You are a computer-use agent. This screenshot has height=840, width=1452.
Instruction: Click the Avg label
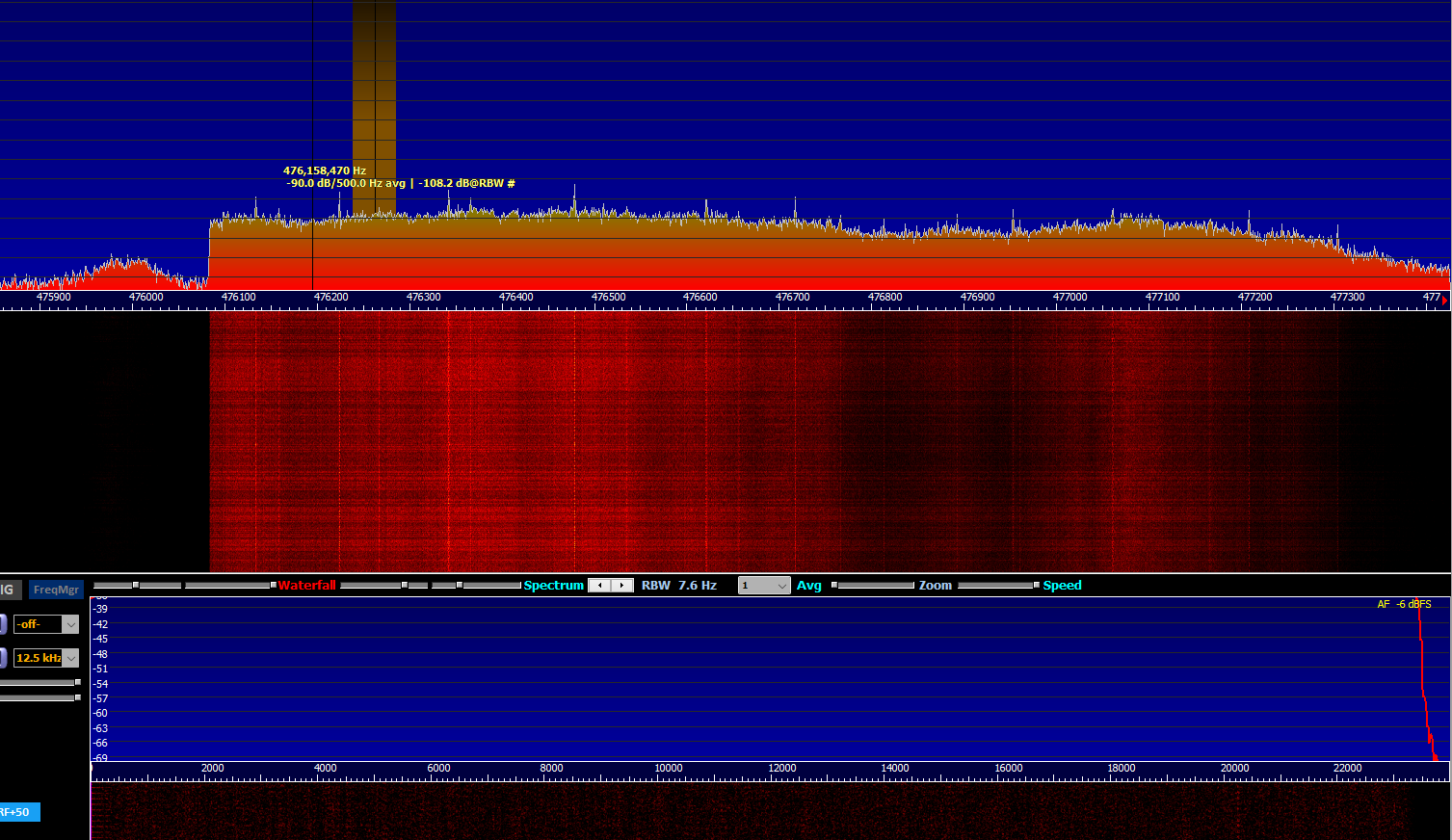point(809,586)
